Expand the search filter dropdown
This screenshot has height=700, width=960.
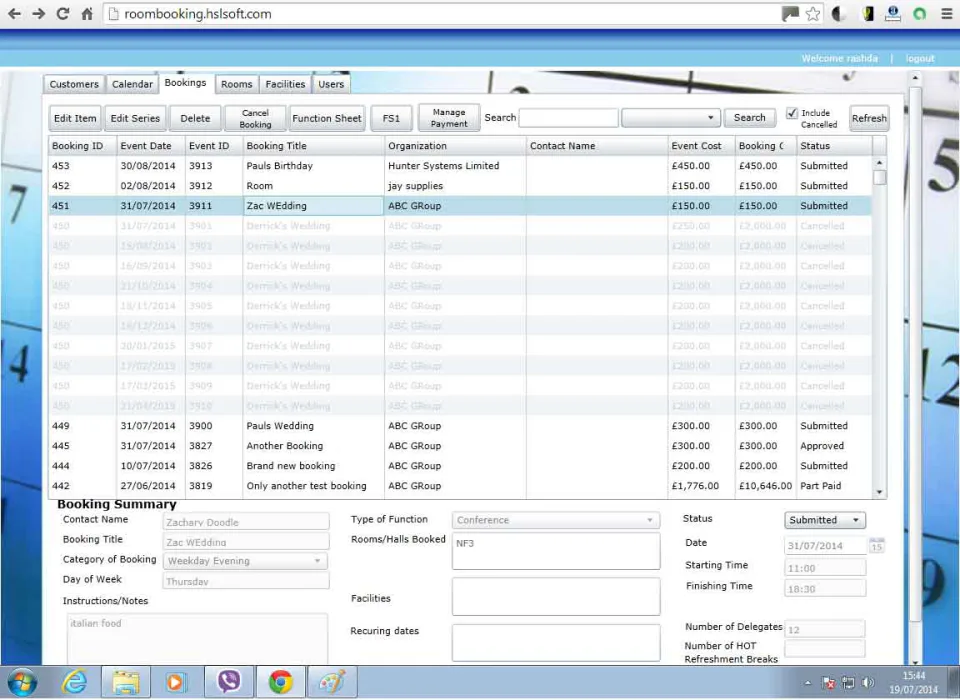(670, 118)
